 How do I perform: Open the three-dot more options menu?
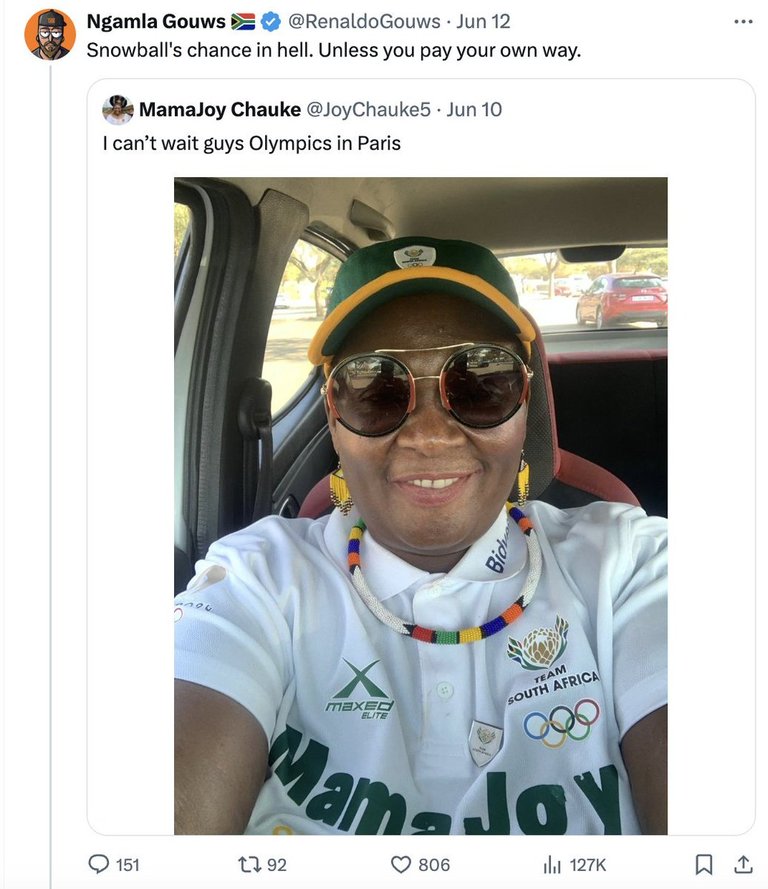[x=743, y=22]
